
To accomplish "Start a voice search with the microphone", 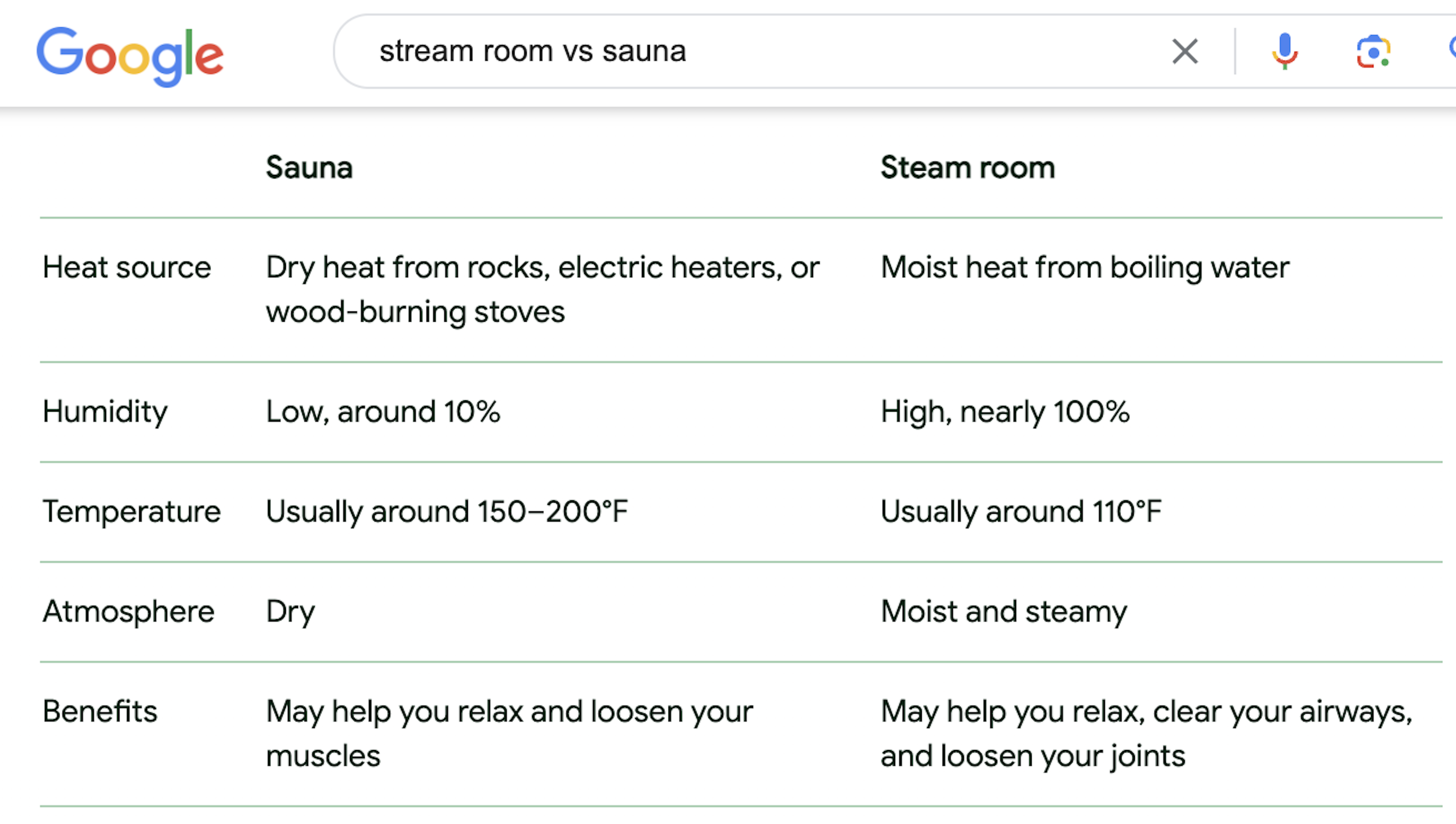I will point(1284,52).
